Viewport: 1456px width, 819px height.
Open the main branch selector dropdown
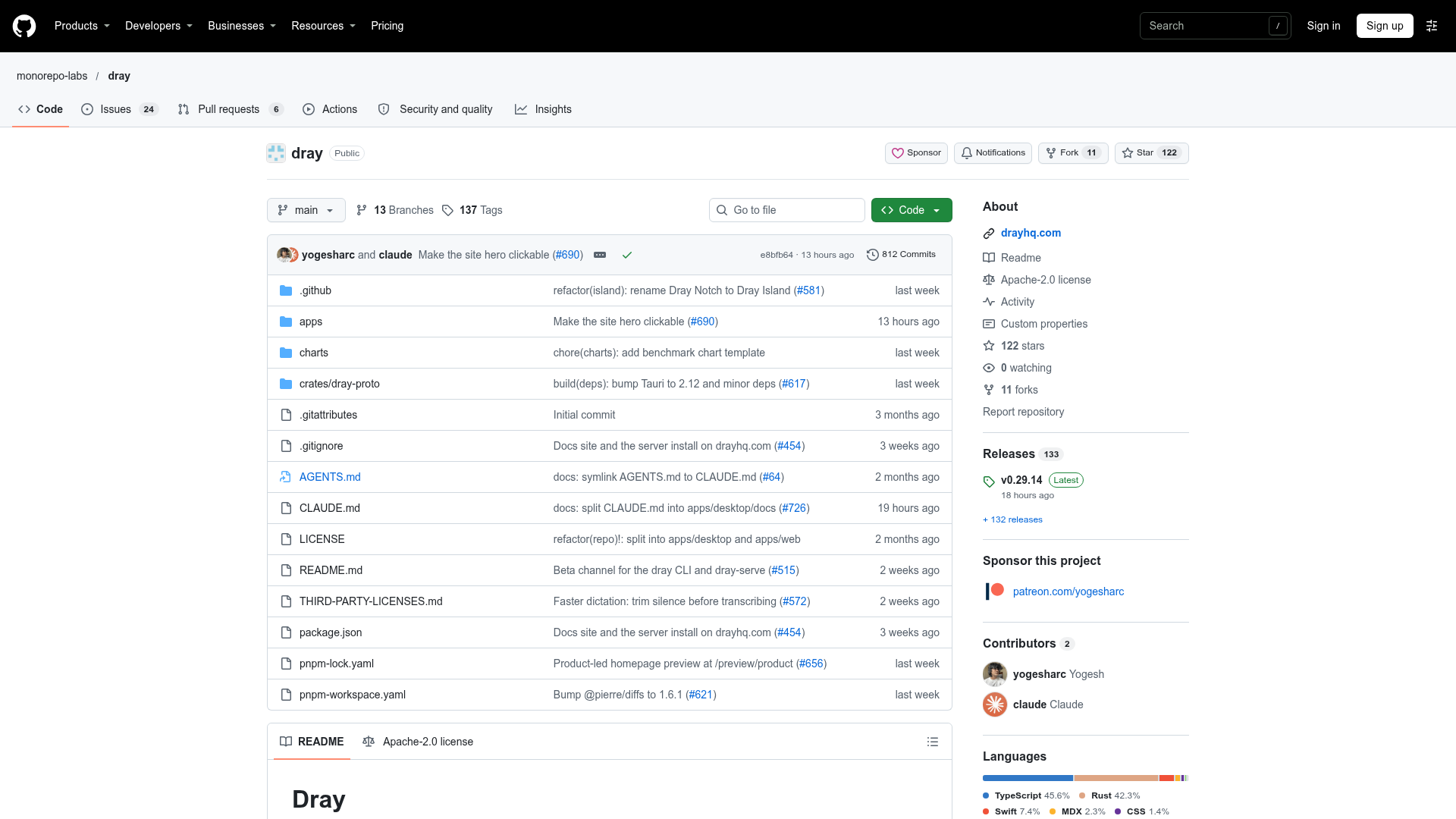(x=306, y=210)
